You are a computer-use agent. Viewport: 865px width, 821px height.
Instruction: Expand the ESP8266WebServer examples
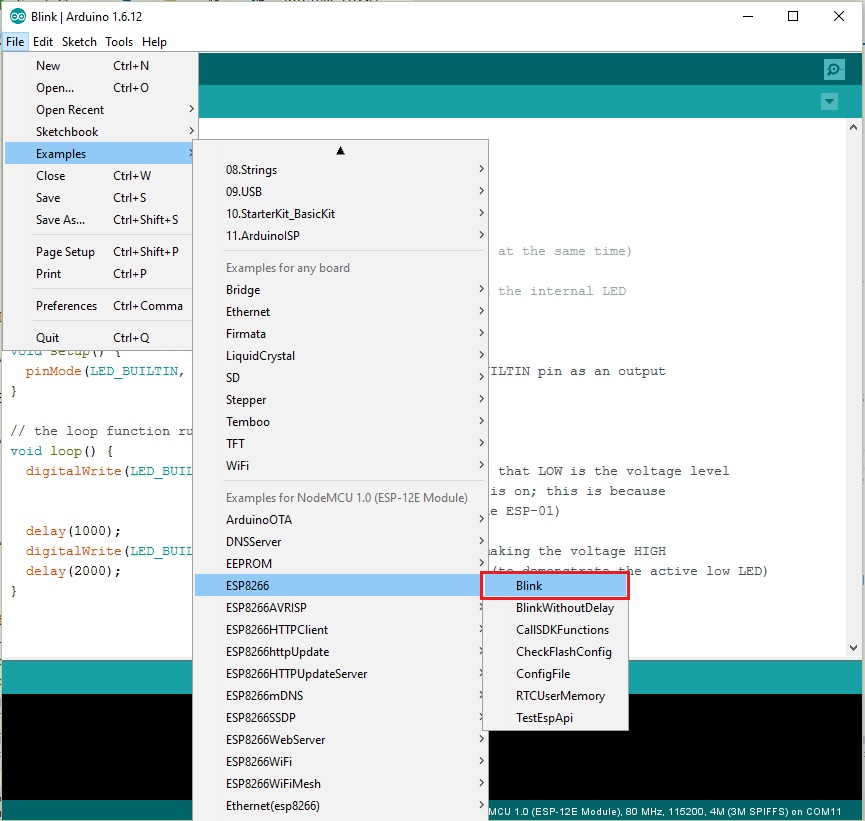(x=341, y=740)
